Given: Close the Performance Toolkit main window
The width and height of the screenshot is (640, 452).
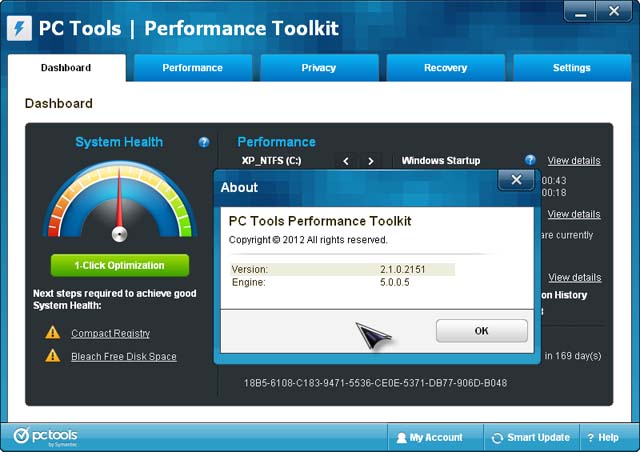Looking at the screenshot, I should 614,11.
